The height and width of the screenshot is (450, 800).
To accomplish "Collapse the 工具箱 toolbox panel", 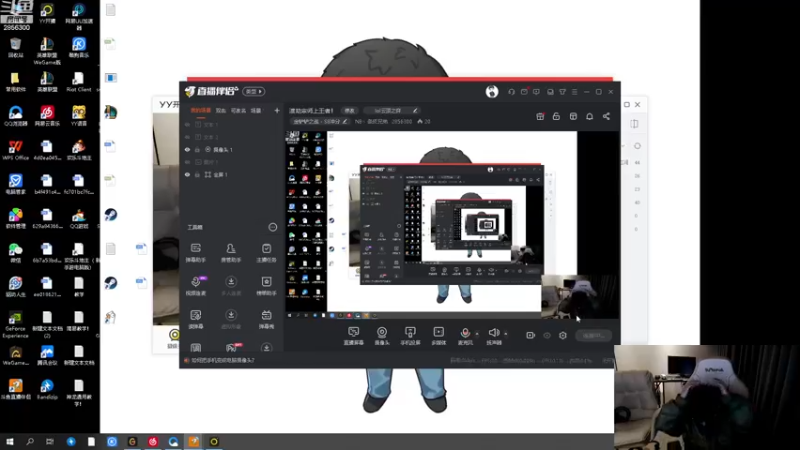I will coord(272,227).
